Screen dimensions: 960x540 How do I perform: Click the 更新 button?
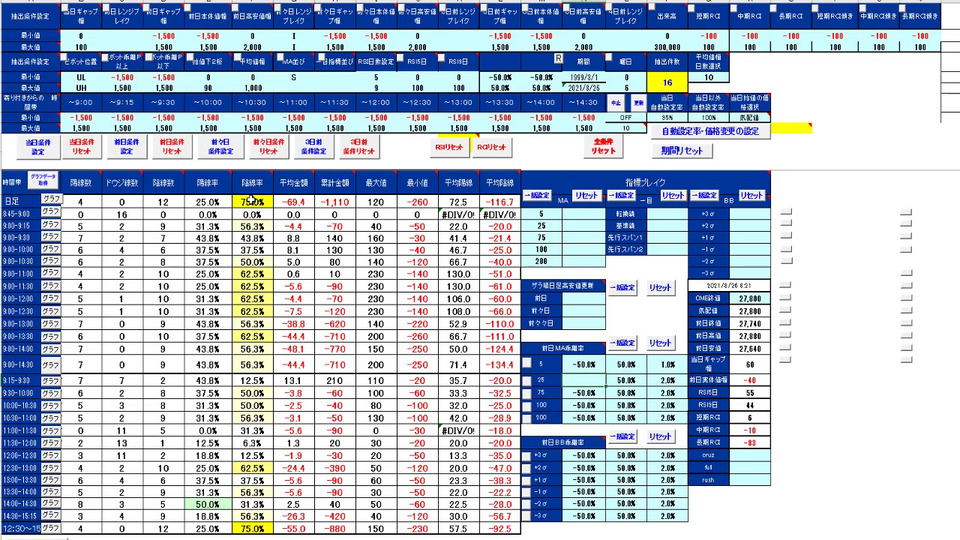[638, 103]
